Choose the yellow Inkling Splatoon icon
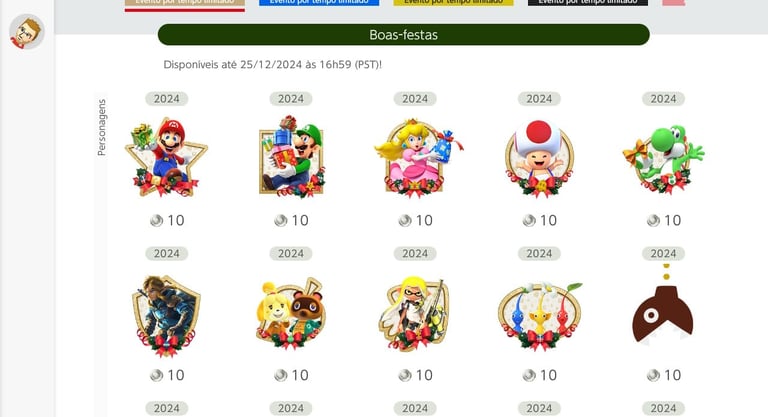 tap(415, 314)
